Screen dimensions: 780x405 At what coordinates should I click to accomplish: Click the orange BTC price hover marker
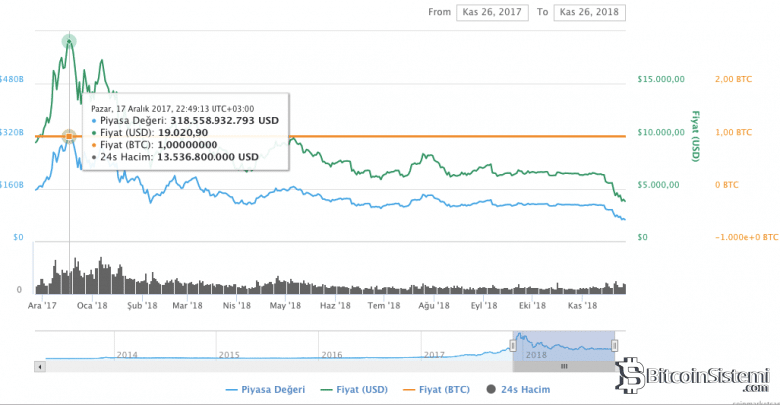click(x=69, y=136)
